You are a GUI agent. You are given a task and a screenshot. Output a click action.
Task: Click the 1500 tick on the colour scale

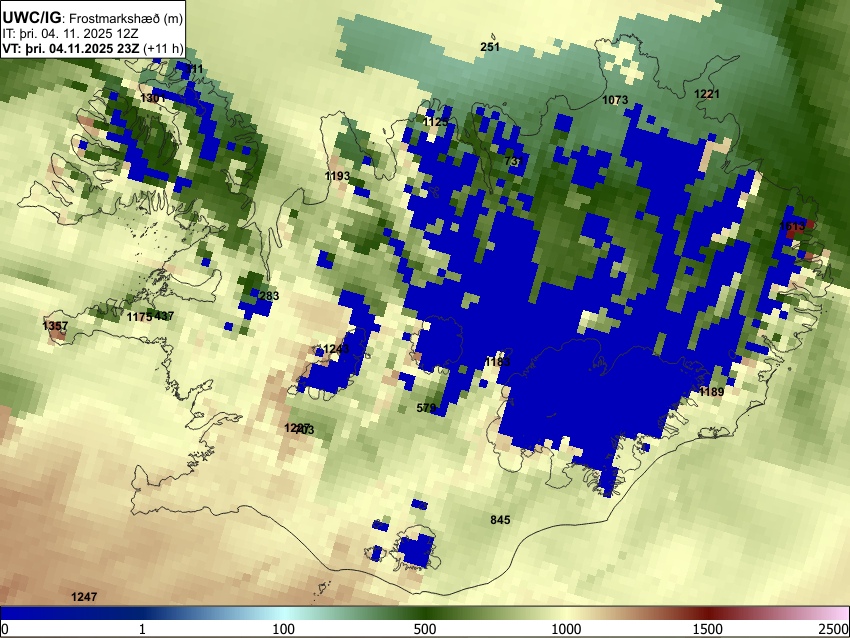(708, 629)
